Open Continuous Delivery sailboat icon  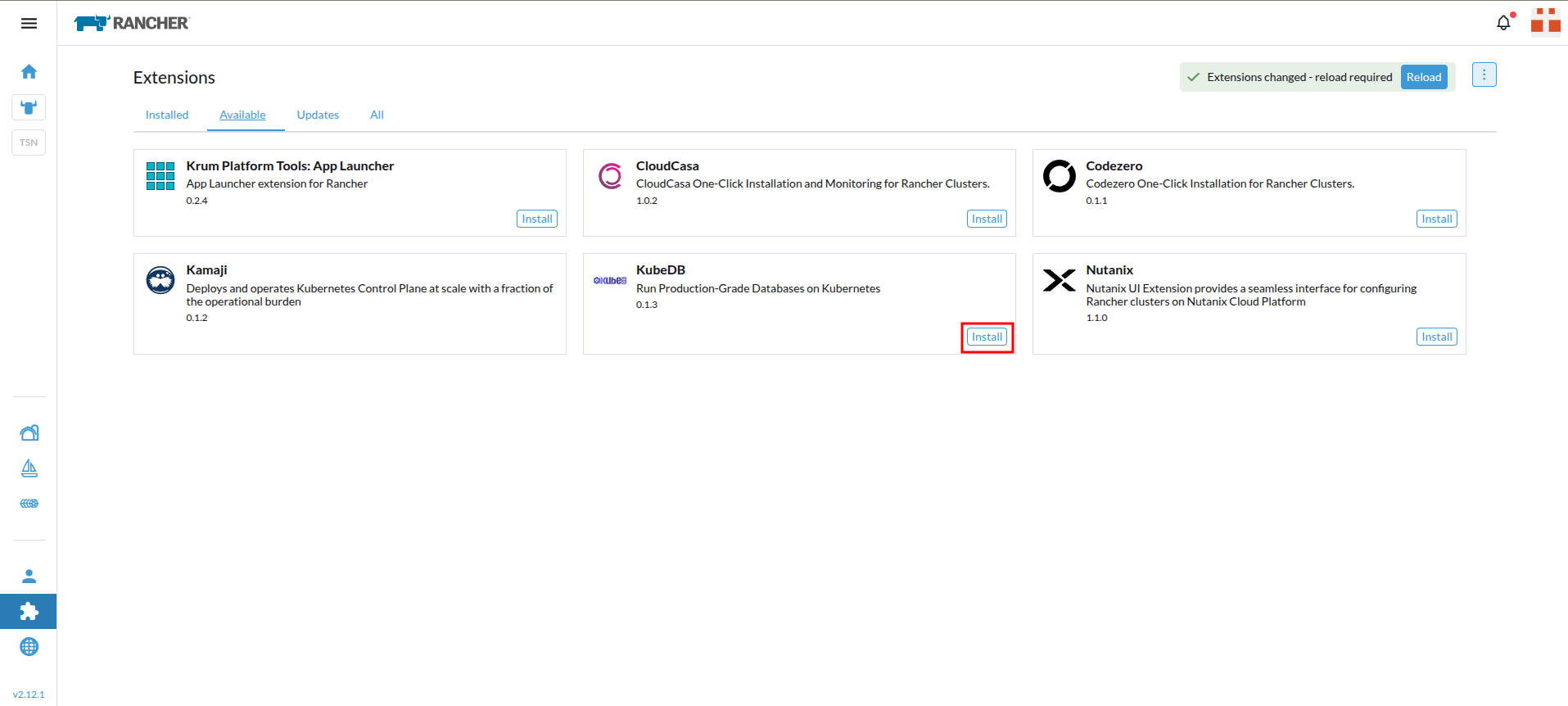click(x=29, y=468)
